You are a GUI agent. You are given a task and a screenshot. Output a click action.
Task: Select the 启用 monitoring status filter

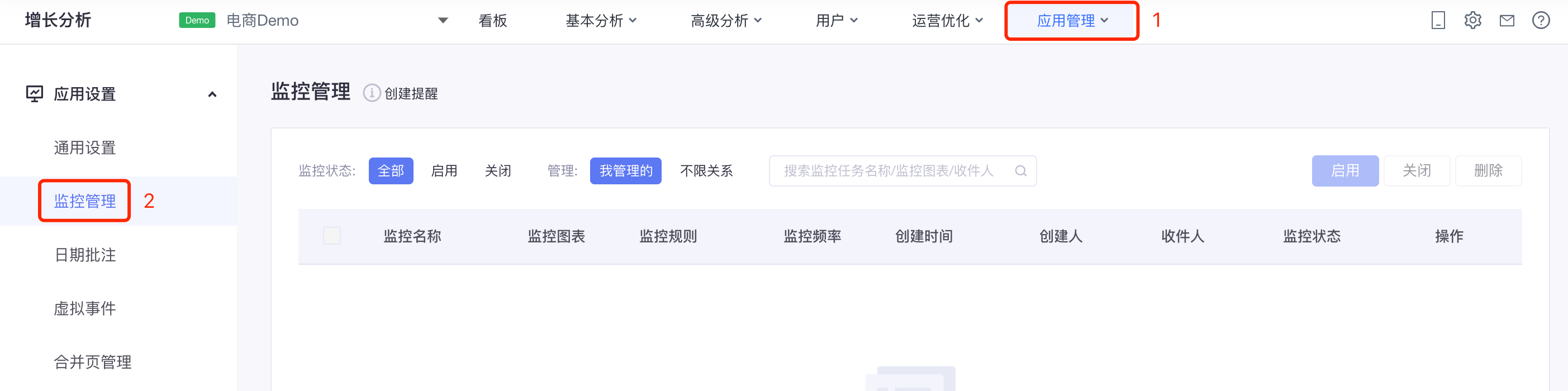[444, 171]
